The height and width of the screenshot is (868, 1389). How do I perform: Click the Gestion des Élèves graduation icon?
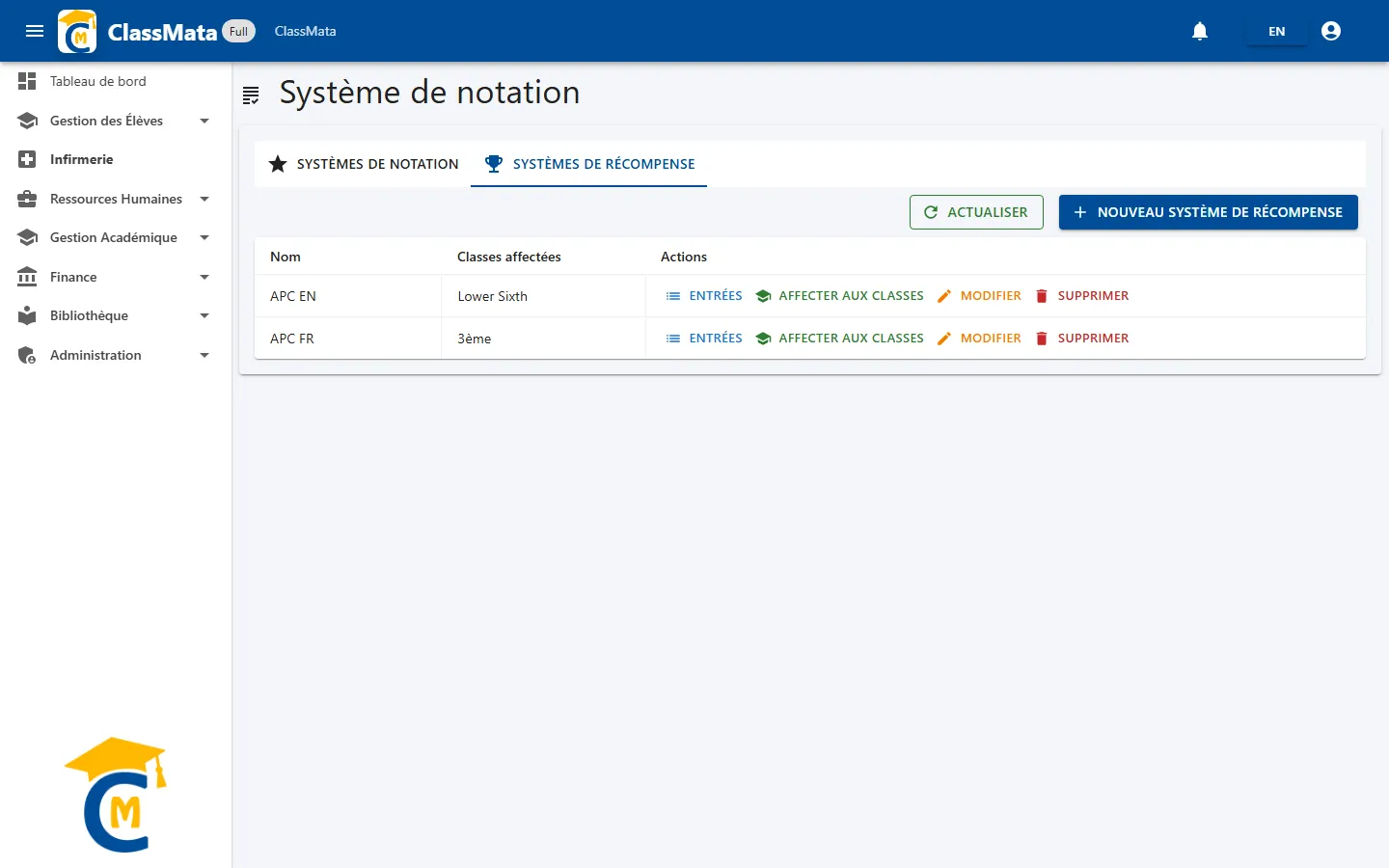pyautogui.click(x=27, y=121)
